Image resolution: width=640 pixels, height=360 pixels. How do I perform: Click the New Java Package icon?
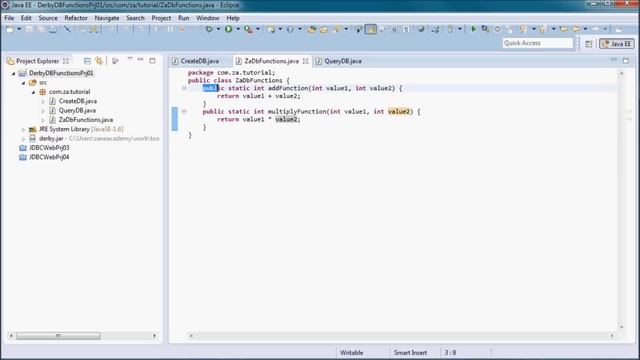(x=271, y=29)
